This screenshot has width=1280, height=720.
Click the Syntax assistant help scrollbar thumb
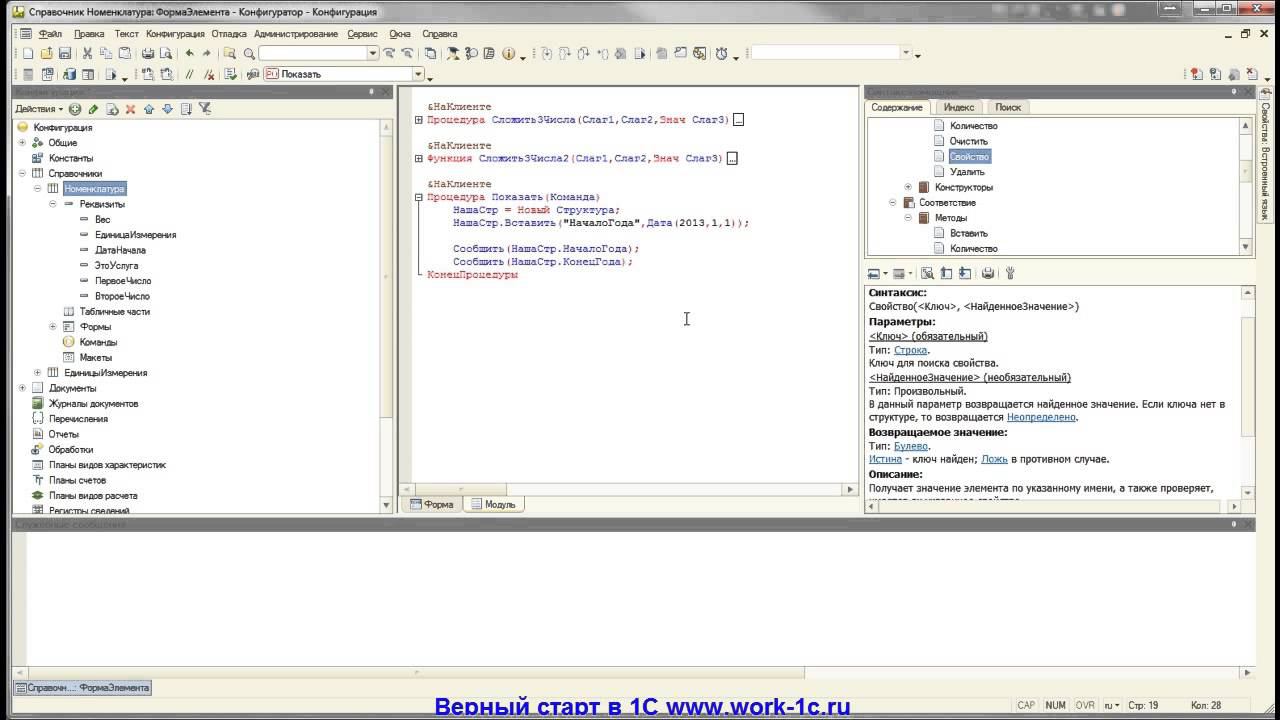pyautogui.click(x=1247, y=376)
